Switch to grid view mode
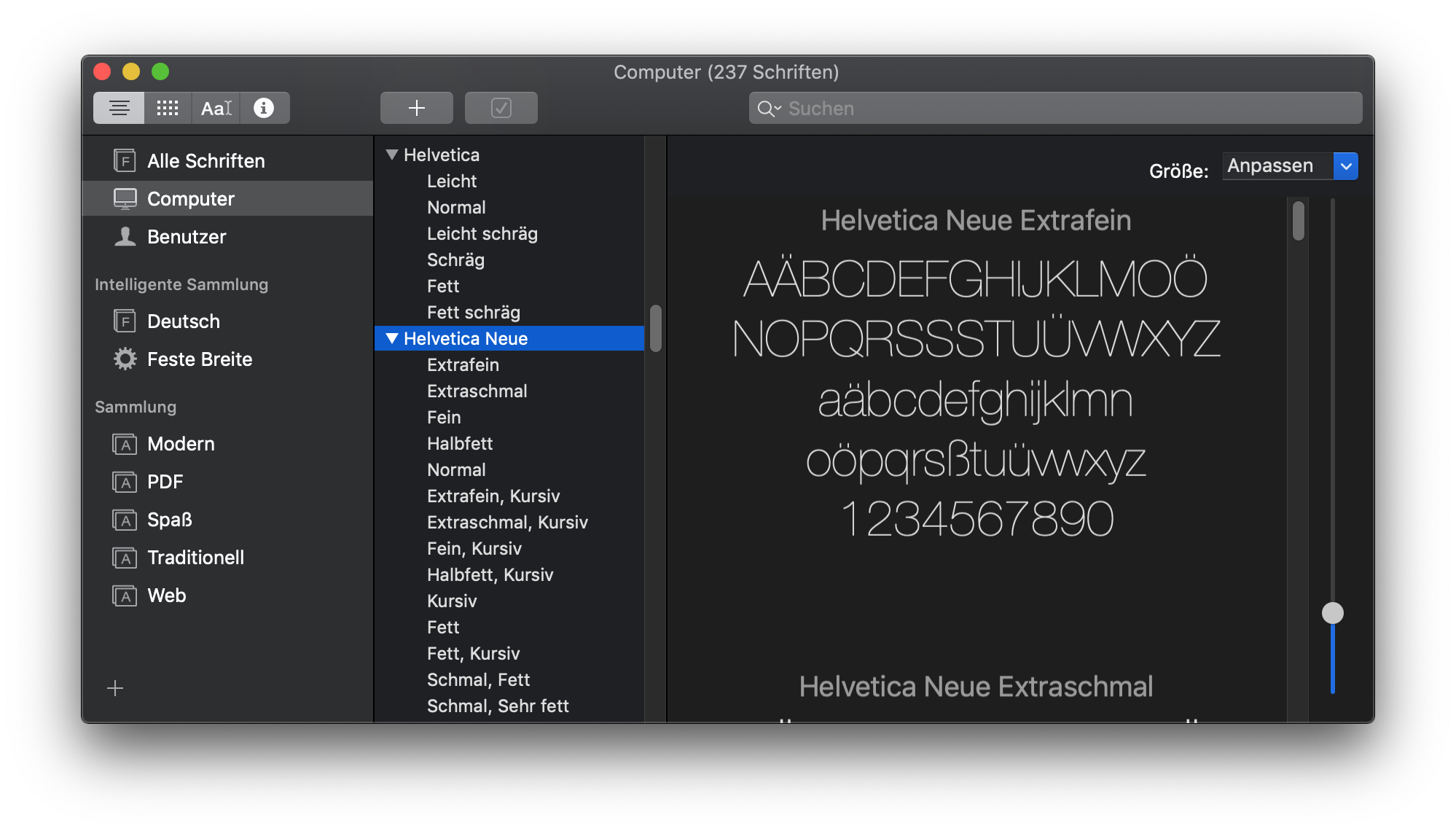This screenshot has height=831, width=1456. pos(167,108)
